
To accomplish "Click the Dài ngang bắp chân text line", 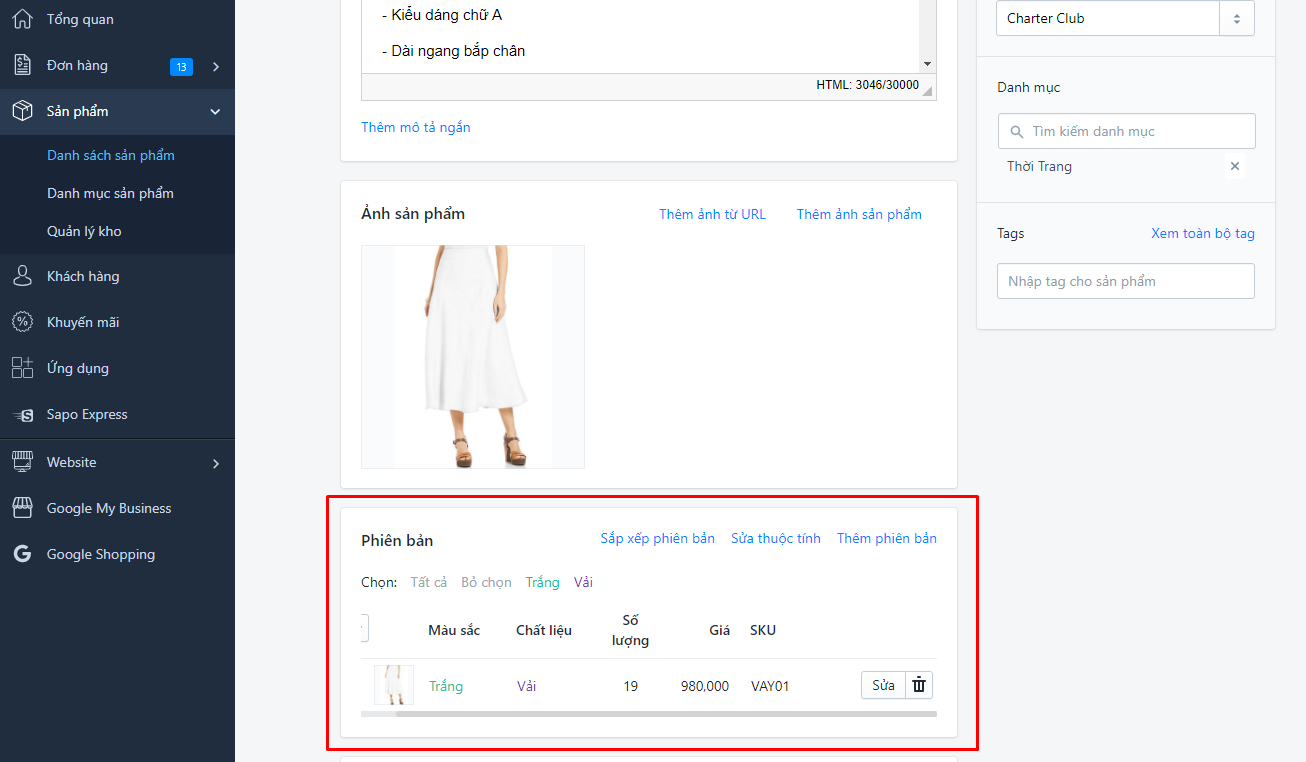I will 453,51.
